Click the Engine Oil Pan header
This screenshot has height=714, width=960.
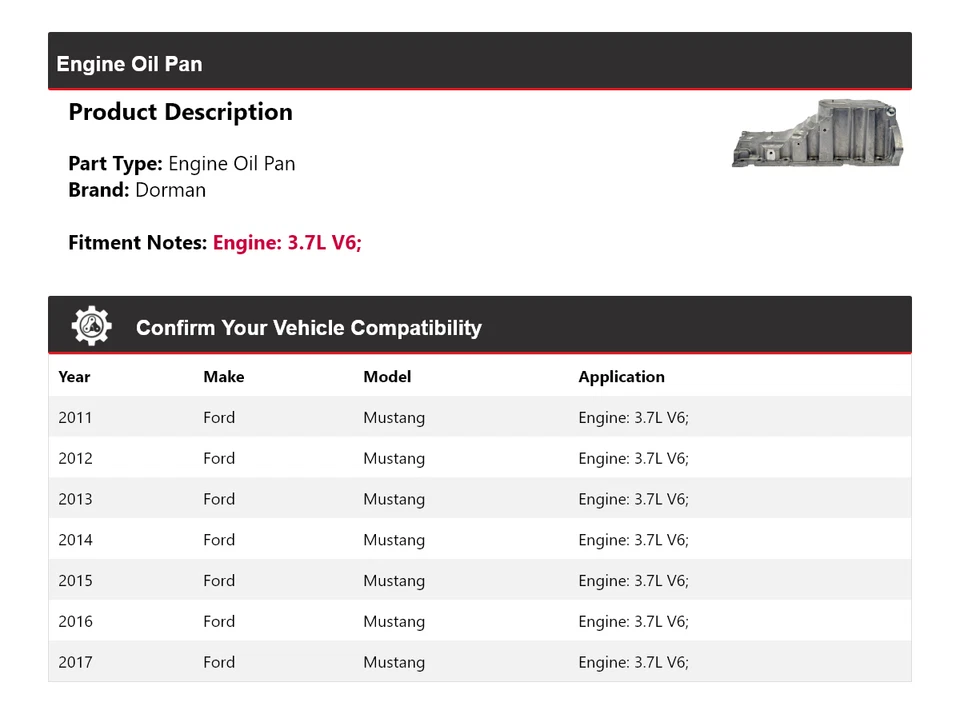pyautogui.click(x=130, y=64)
